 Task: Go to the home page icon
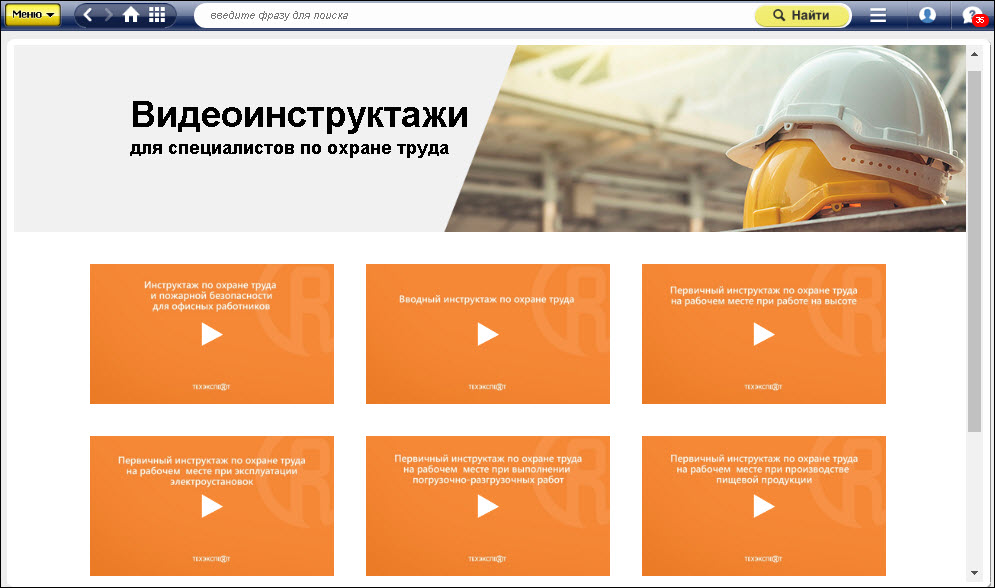pyautogui.click(x=131, y=15)
